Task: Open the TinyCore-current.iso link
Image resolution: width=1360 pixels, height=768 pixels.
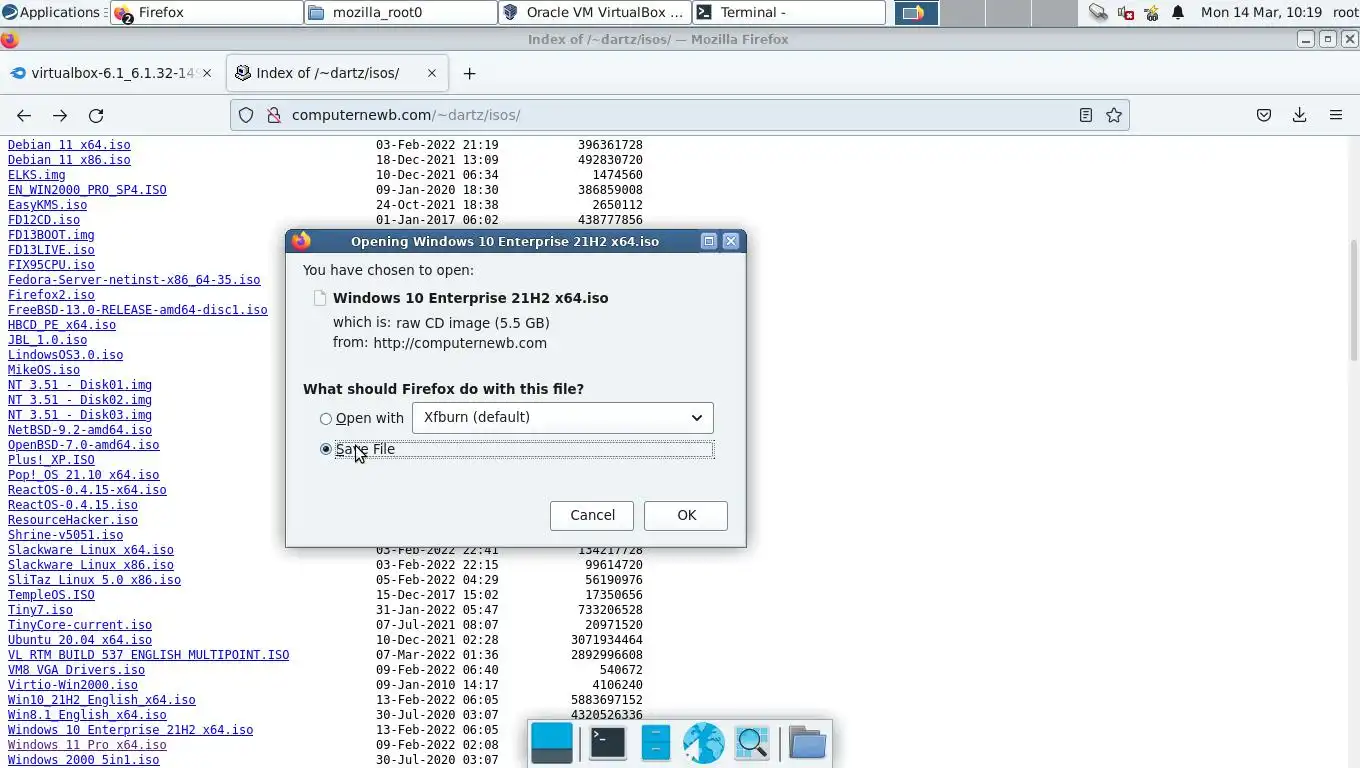Action: 80,625
